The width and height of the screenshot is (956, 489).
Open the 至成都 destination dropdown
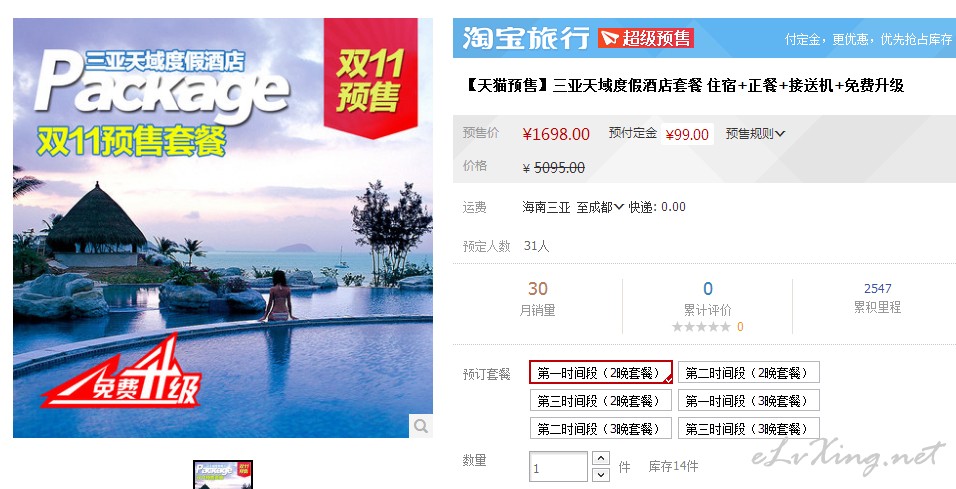point(600,207)
